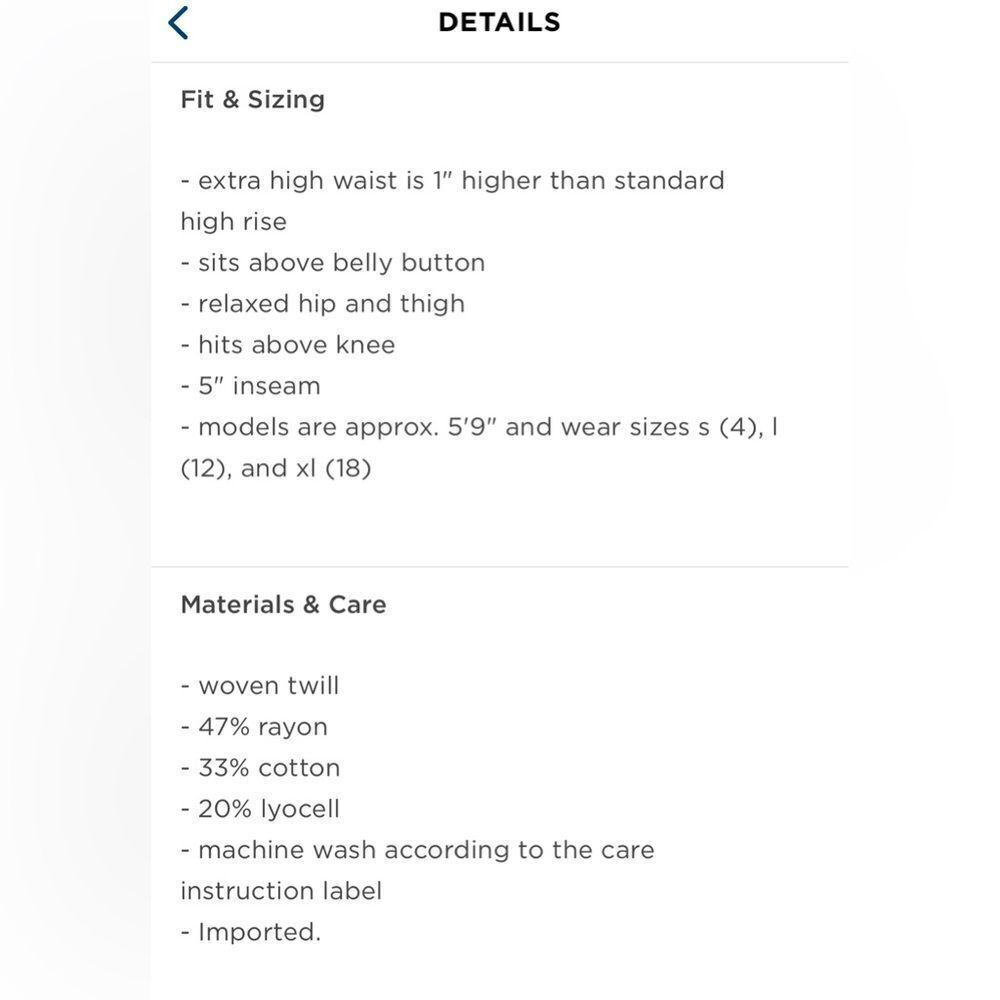Click the extra high waist description line
The image size is (1000, 1000).
[452, 180]
